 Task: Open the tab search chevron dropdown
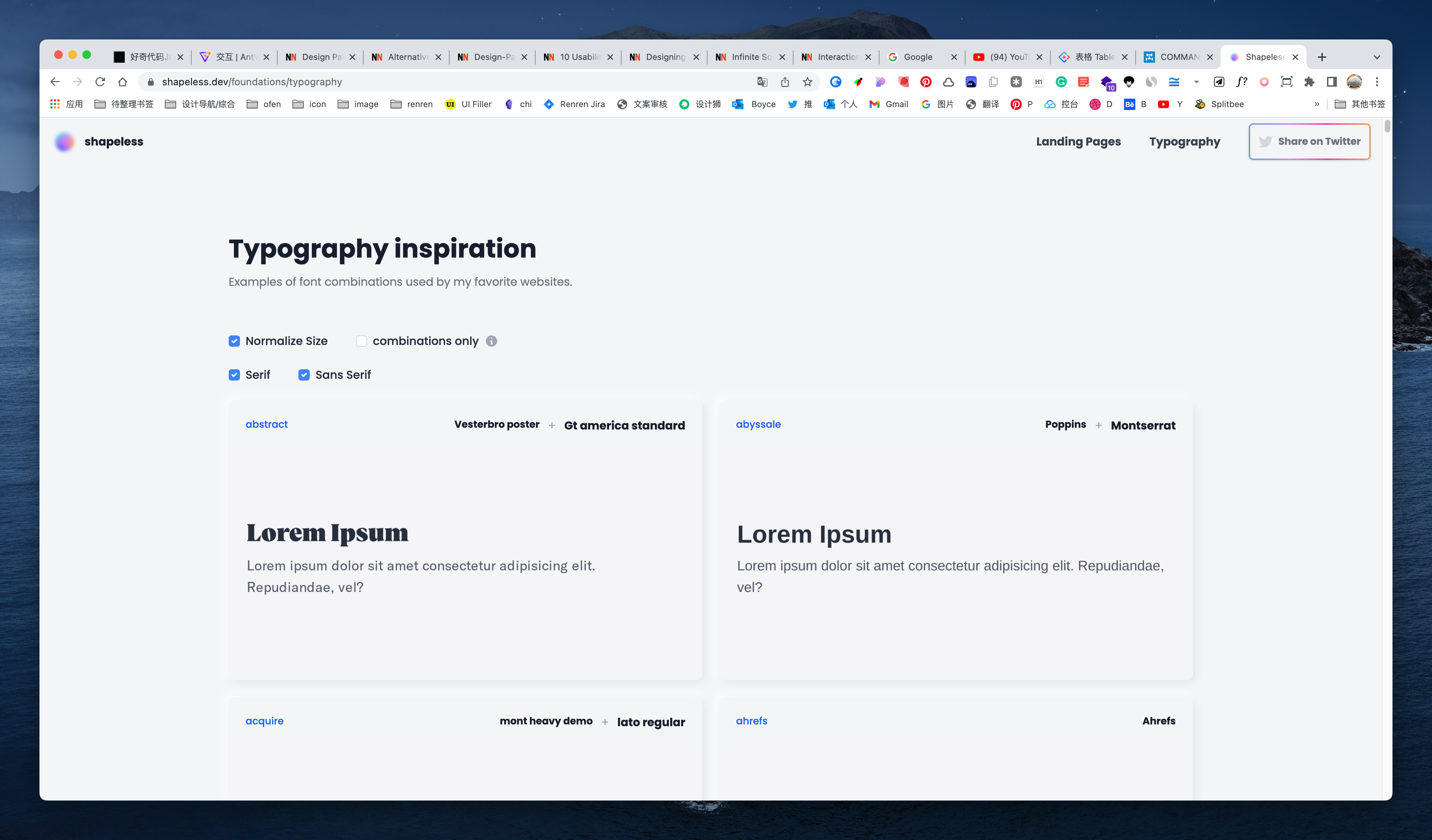[1376, 57]
